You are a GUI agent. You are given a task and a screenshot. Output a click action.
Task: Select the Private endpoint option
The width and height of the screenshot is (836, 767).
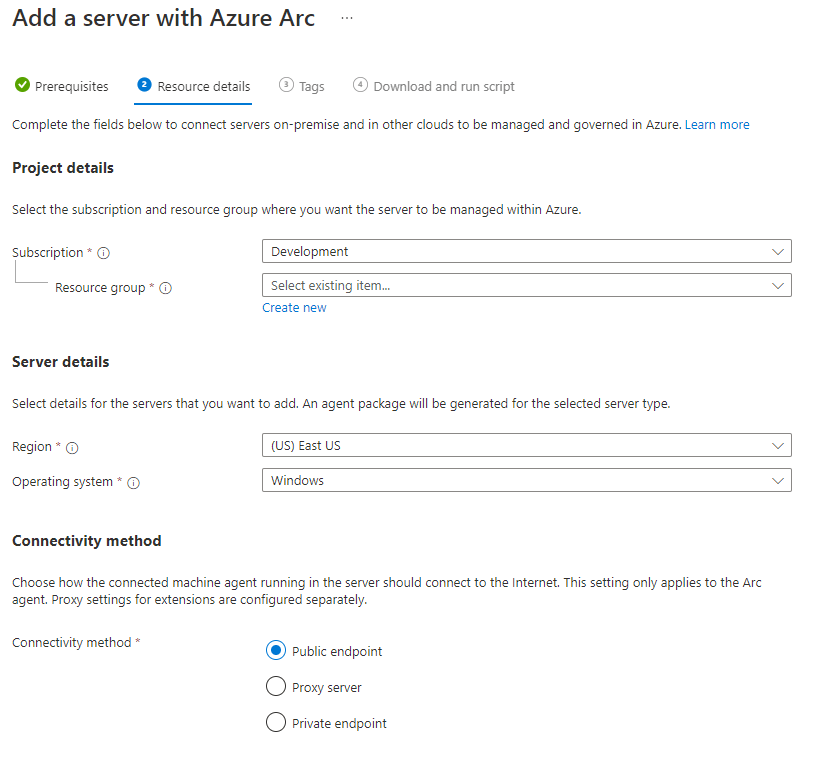[x=276, y=723]
